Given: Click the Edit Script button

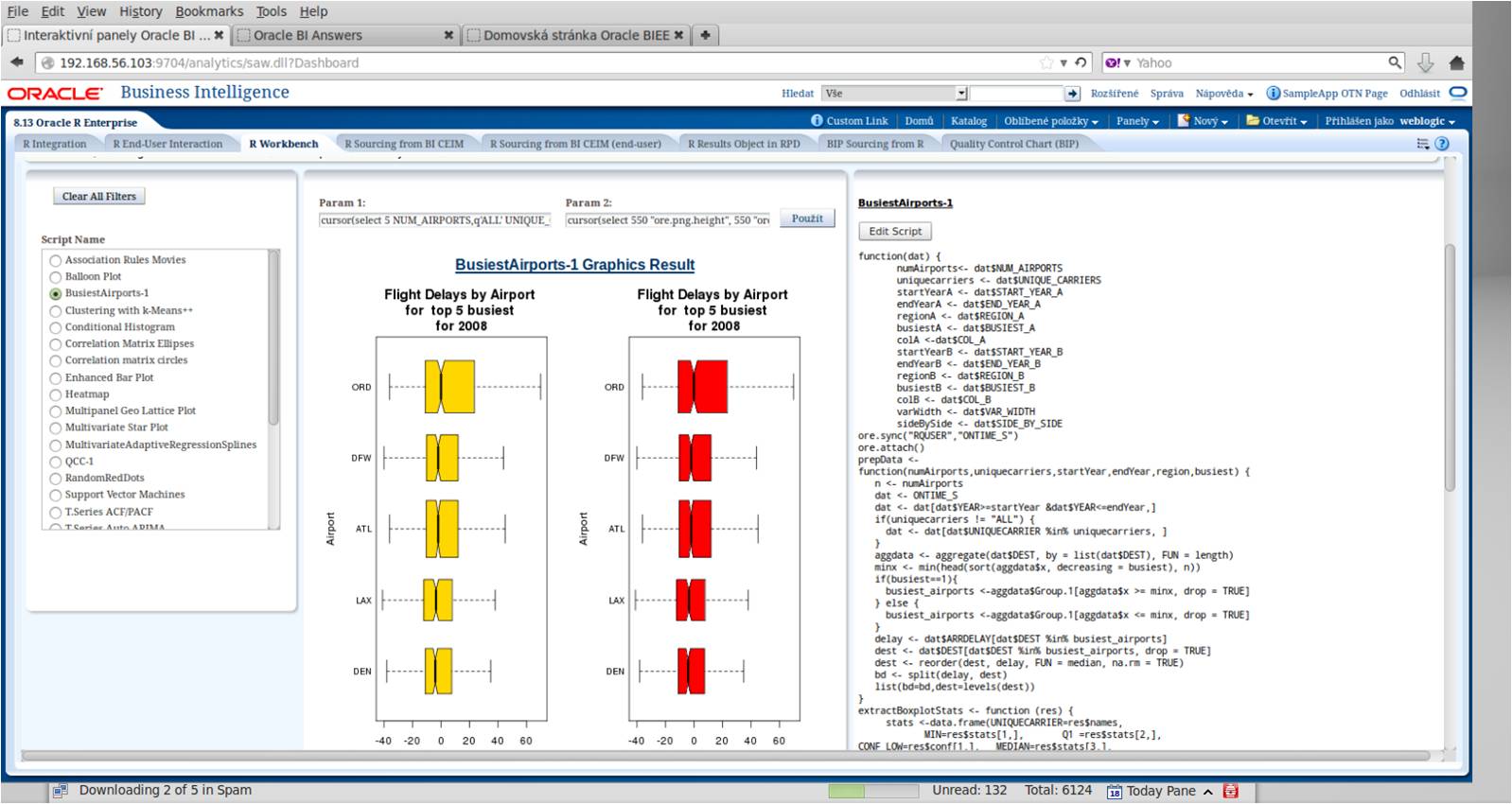Looking at the screenshot, I should point(895,231).
